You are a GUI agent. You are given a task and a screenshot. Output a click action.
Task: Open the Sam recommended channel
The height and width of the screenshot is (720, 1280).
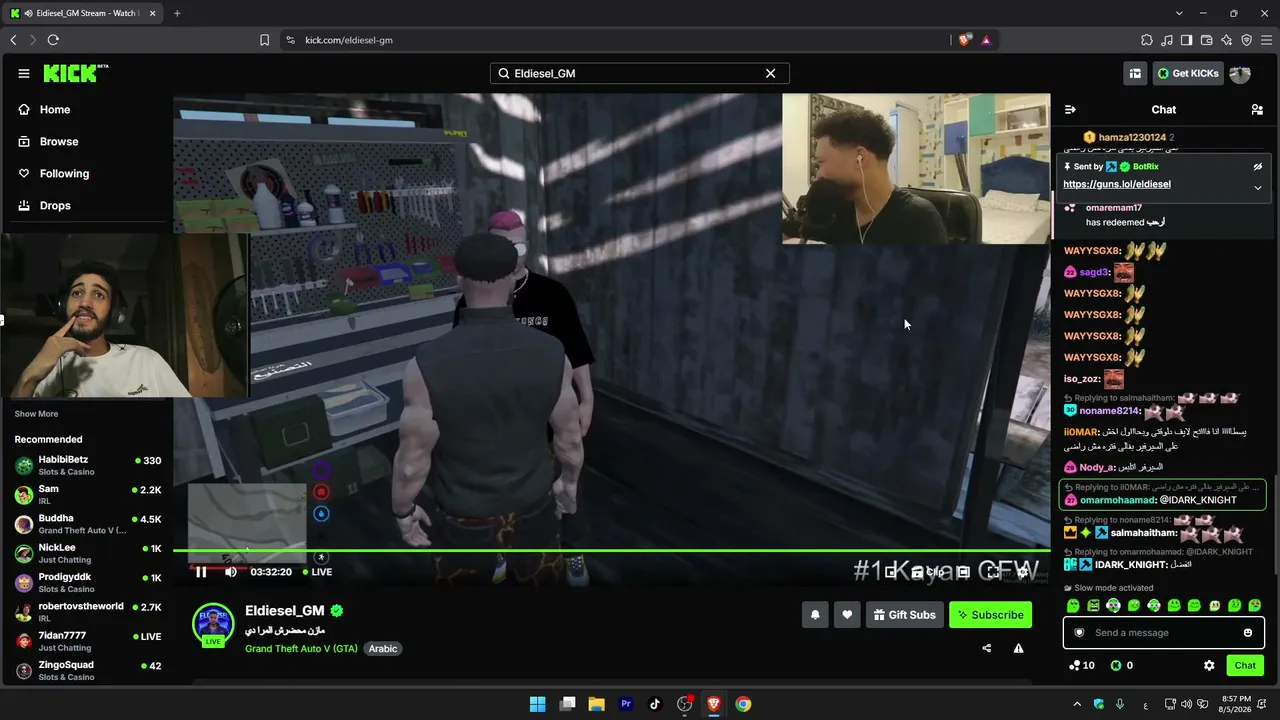88,495
